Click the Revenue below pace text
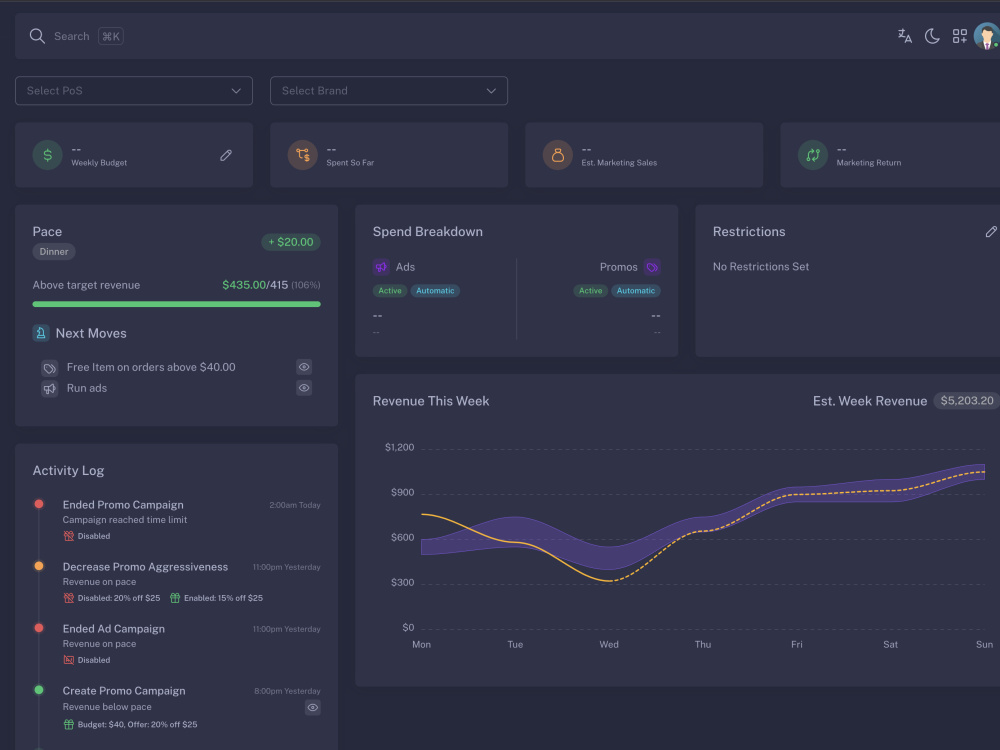This screenshot has height=750, width=1000. pos(107,707)
